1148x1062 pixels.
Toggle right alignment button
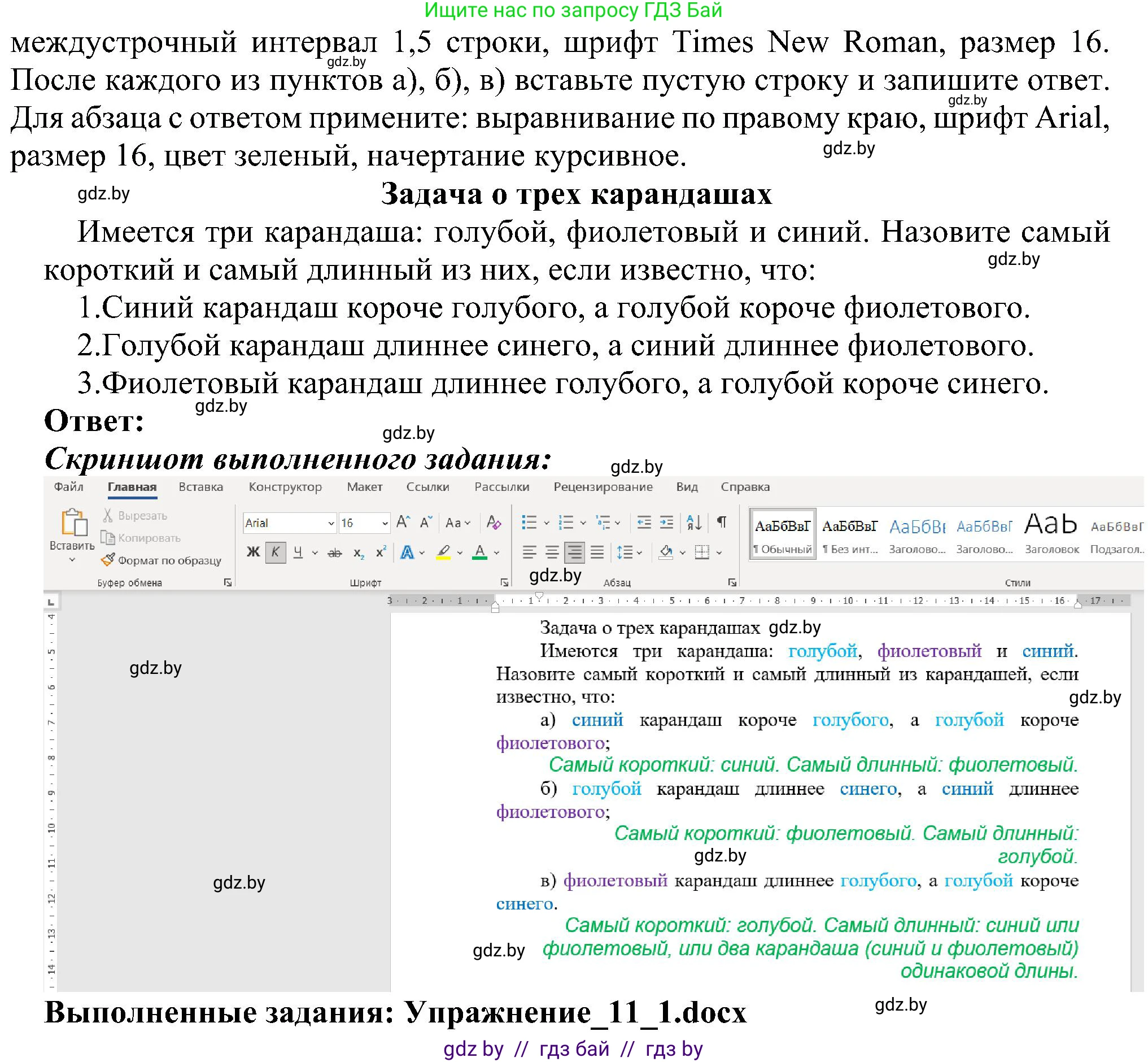(x=575, y=552)
